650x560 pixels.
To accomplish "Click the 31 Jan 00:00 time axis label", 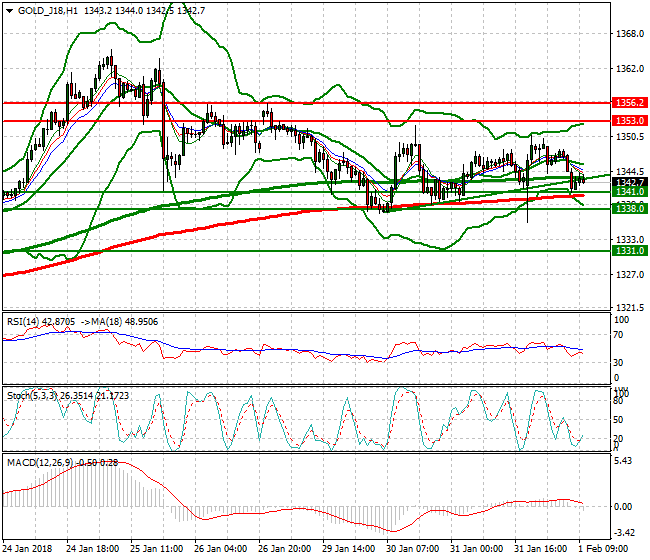I will point(477,549).
